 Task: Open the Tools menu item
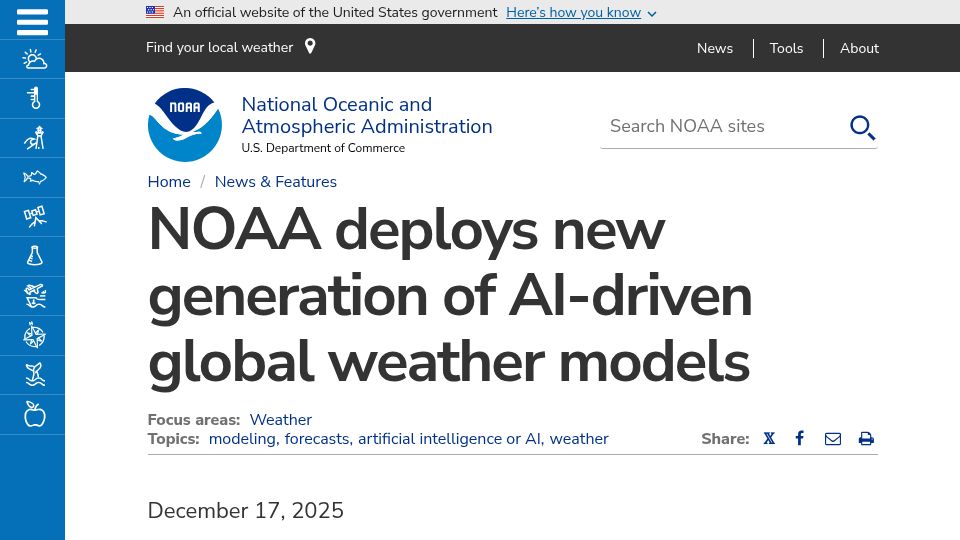786,48
